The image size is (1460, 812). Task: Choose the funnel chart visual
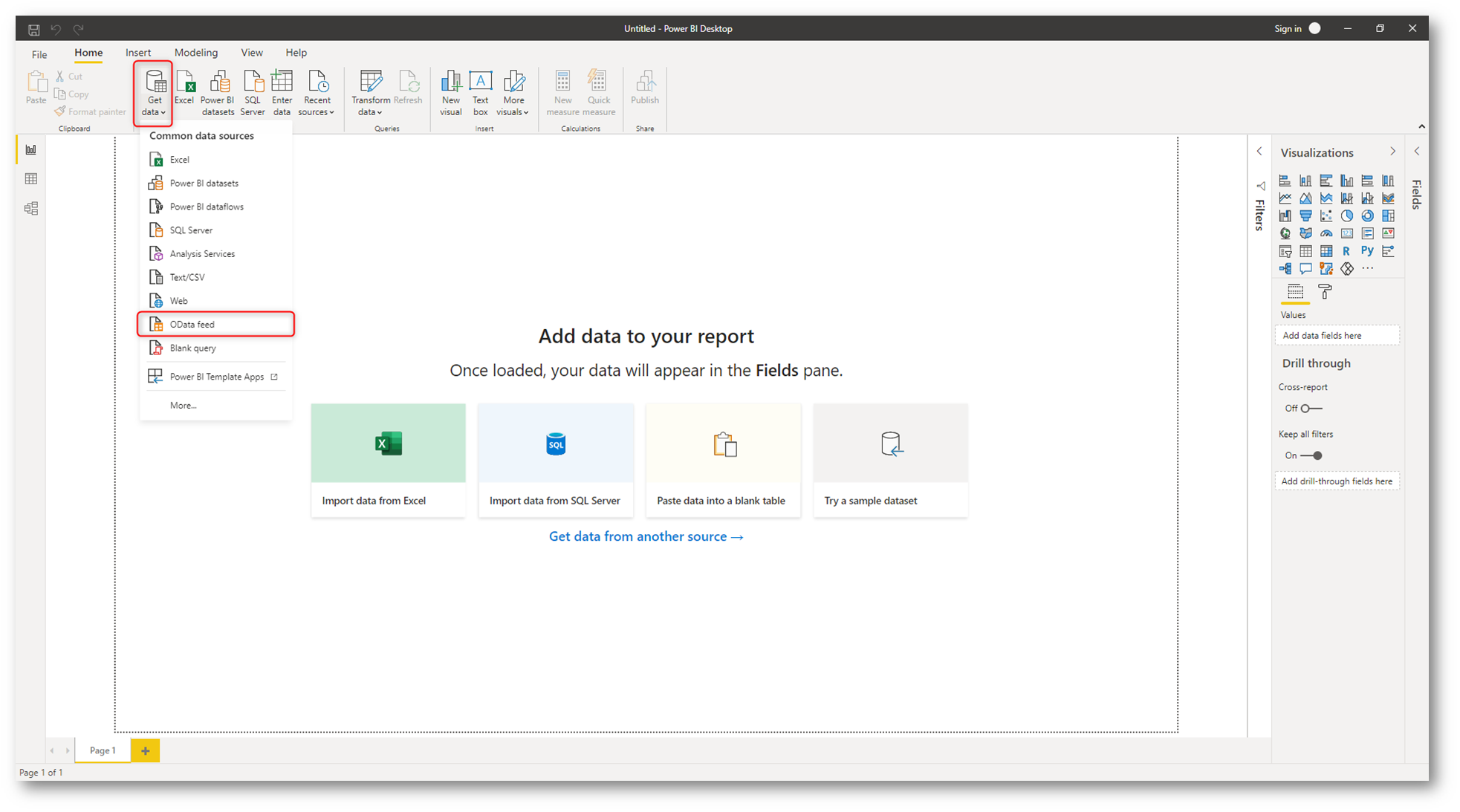(x=1305, y=216)
